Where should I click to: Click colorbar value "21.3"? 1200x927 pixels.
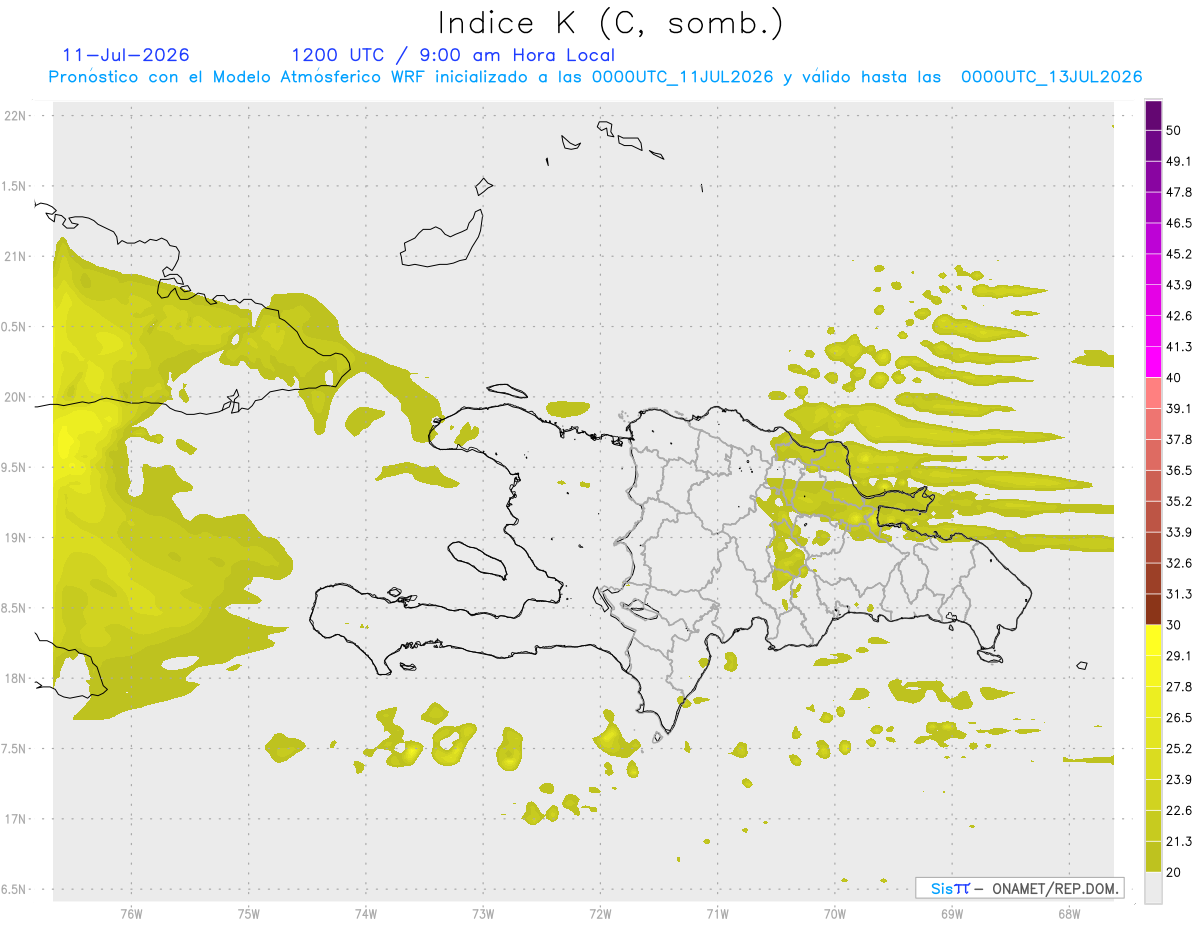(x=1179, y=842)
